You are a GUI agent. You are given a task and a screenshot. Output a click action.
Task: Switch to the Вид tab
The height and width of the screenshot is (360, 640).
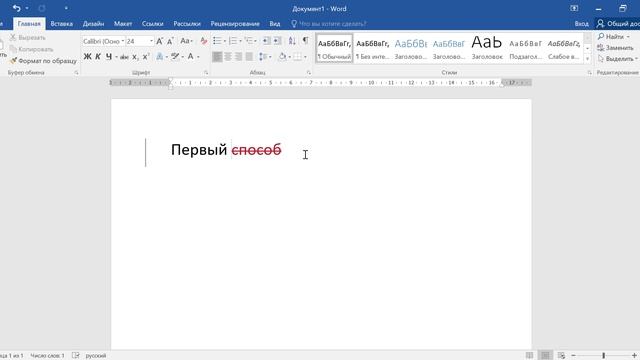point(275,24)
